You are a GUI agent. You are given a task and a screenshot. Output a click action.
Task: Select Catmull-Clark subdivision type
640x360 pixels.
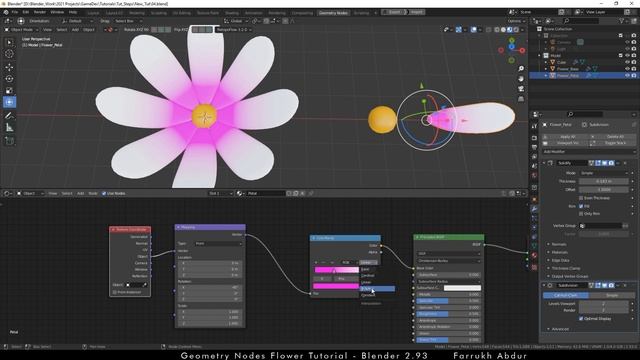pos(566,295)
